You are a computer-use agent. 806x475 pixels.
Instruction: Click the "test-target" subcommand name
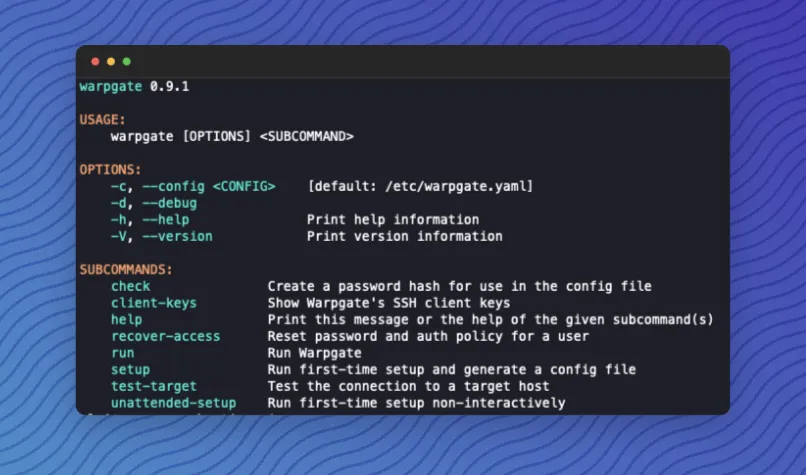tap(154, 386)
